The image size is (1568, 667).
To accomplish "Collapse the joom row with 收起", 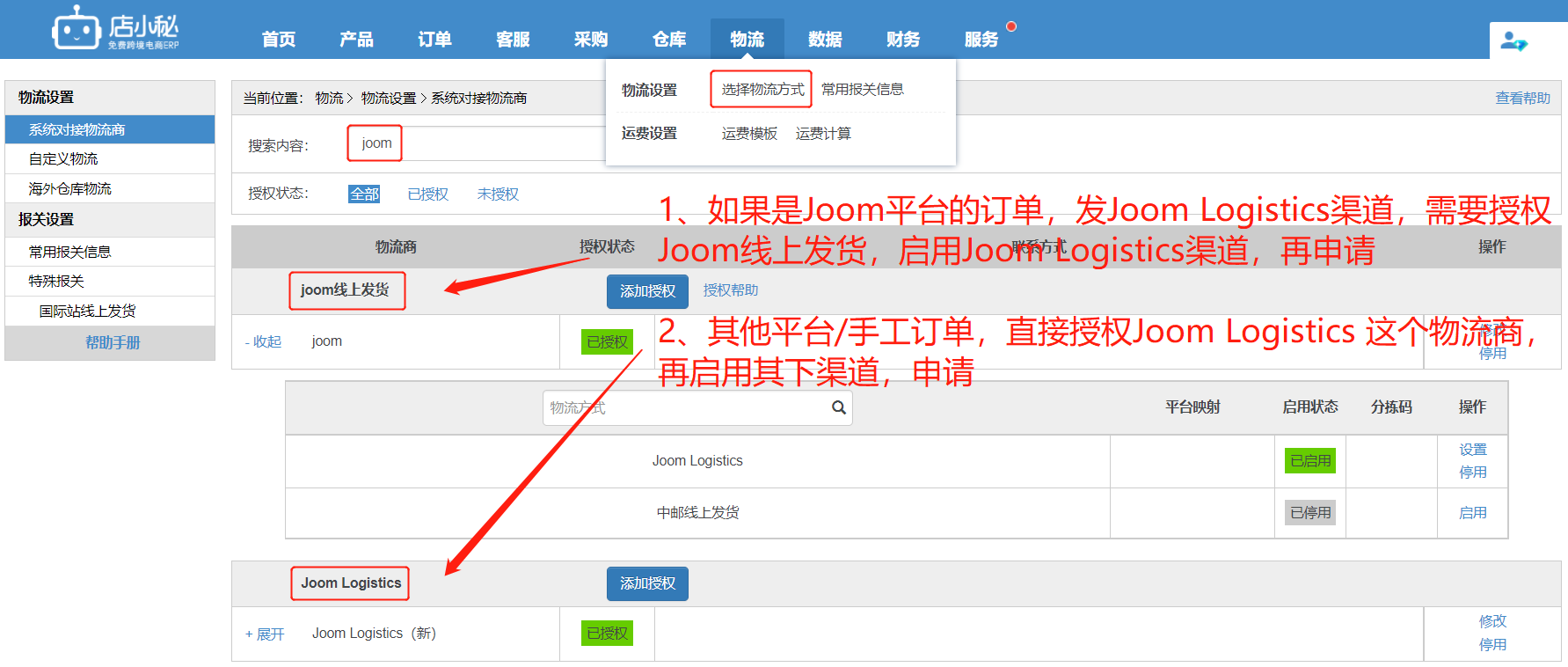I will (x=264, y=341).
